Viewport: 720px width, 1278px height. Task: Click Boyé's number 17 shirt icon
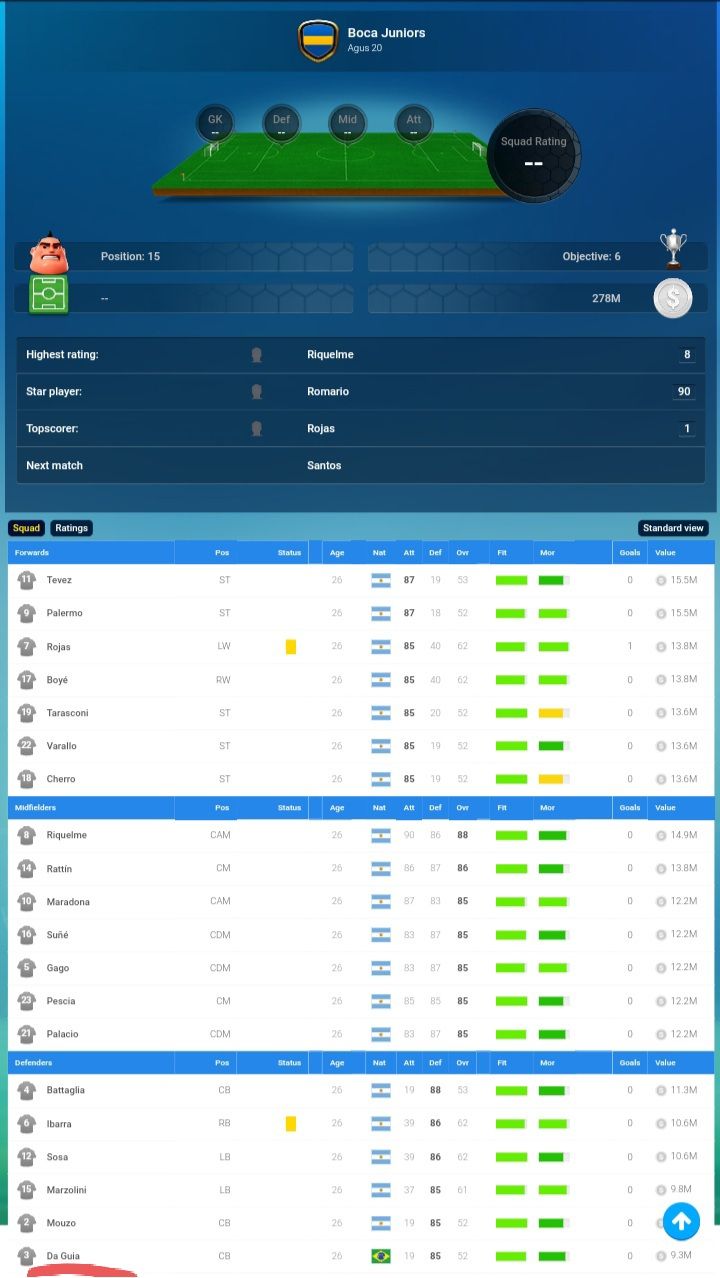pyautogui.click(x=26, y=679)
